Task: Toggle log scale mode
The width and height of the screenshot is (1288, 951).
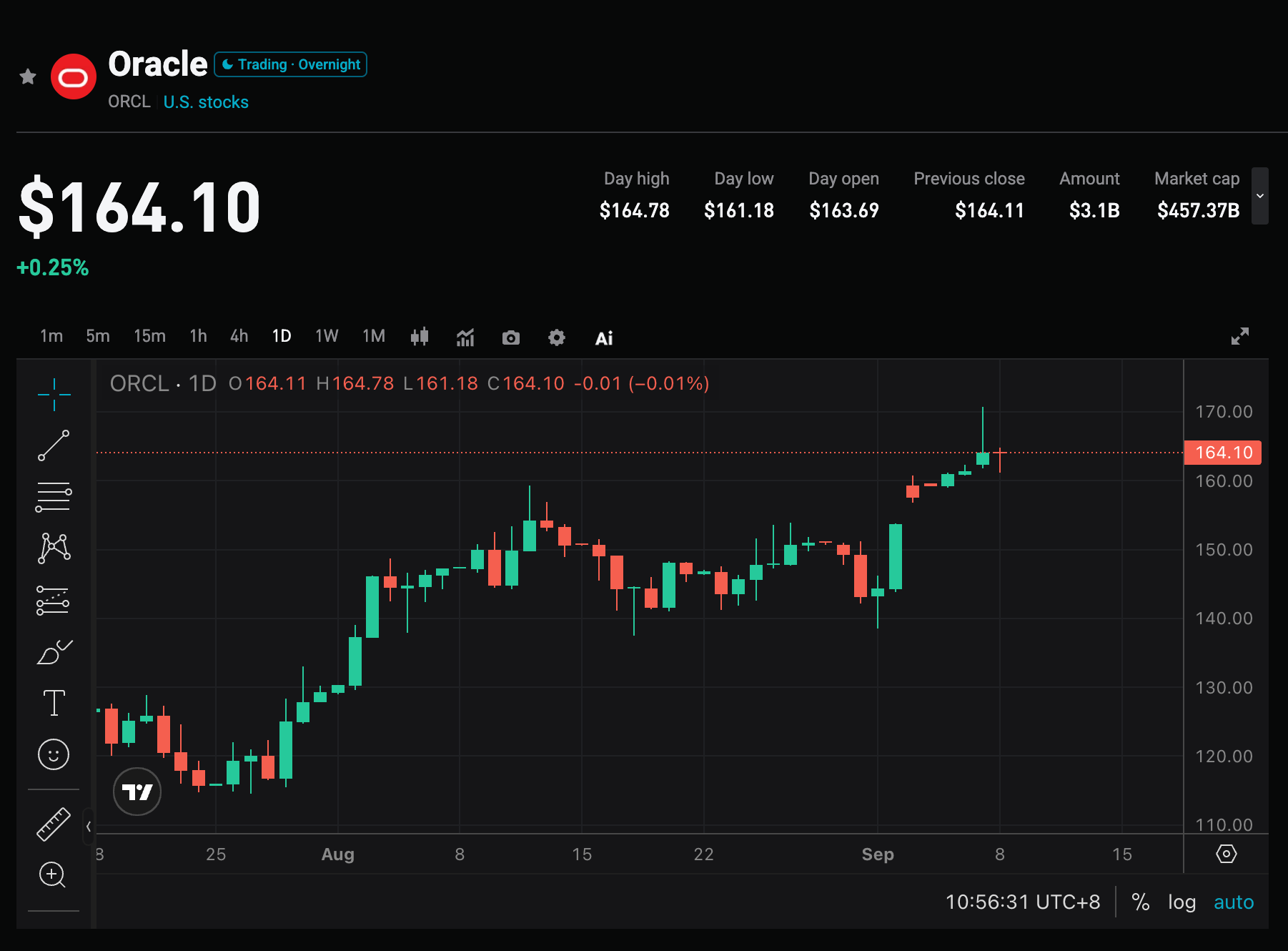Action: pyautogui.click(x=1182, y=902)
